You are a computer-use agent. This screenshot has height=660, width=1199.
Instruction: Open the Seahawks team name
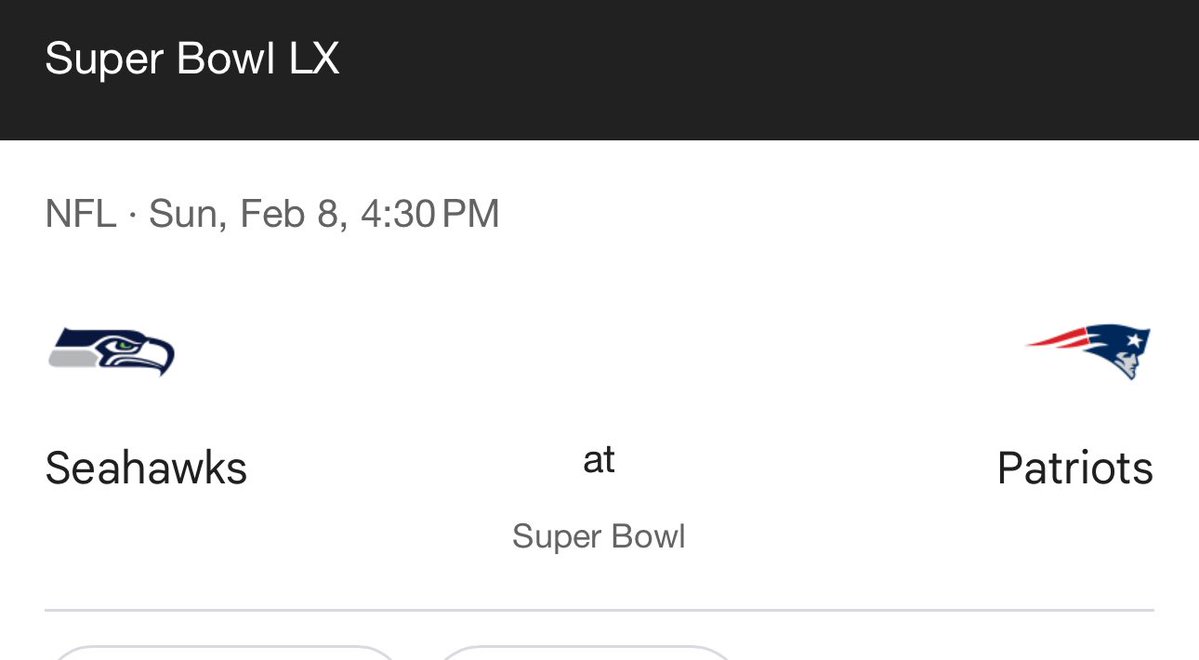[146, 468]
